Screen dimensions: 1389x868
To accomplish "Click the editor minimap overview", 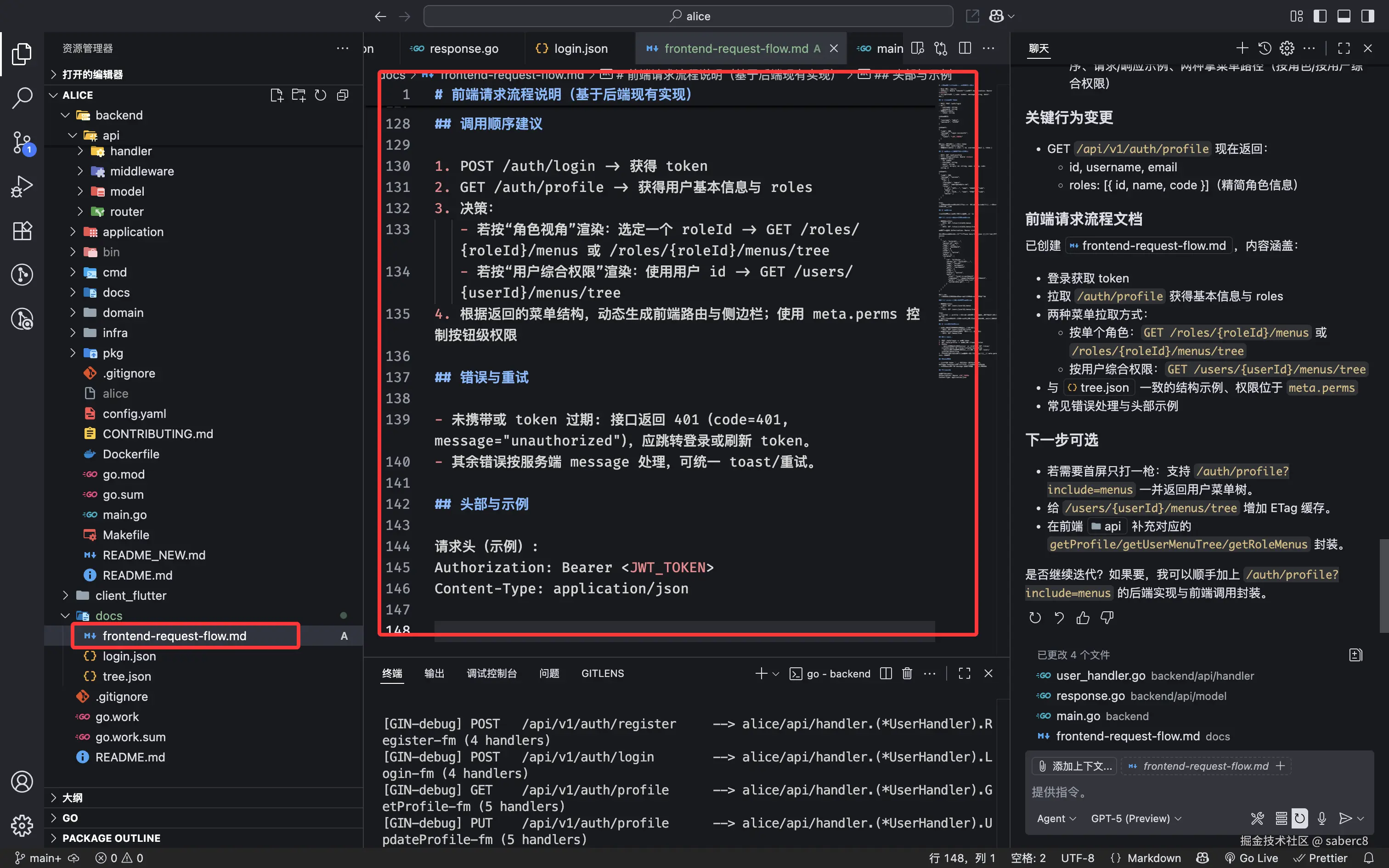I will [x=956, y=230].
